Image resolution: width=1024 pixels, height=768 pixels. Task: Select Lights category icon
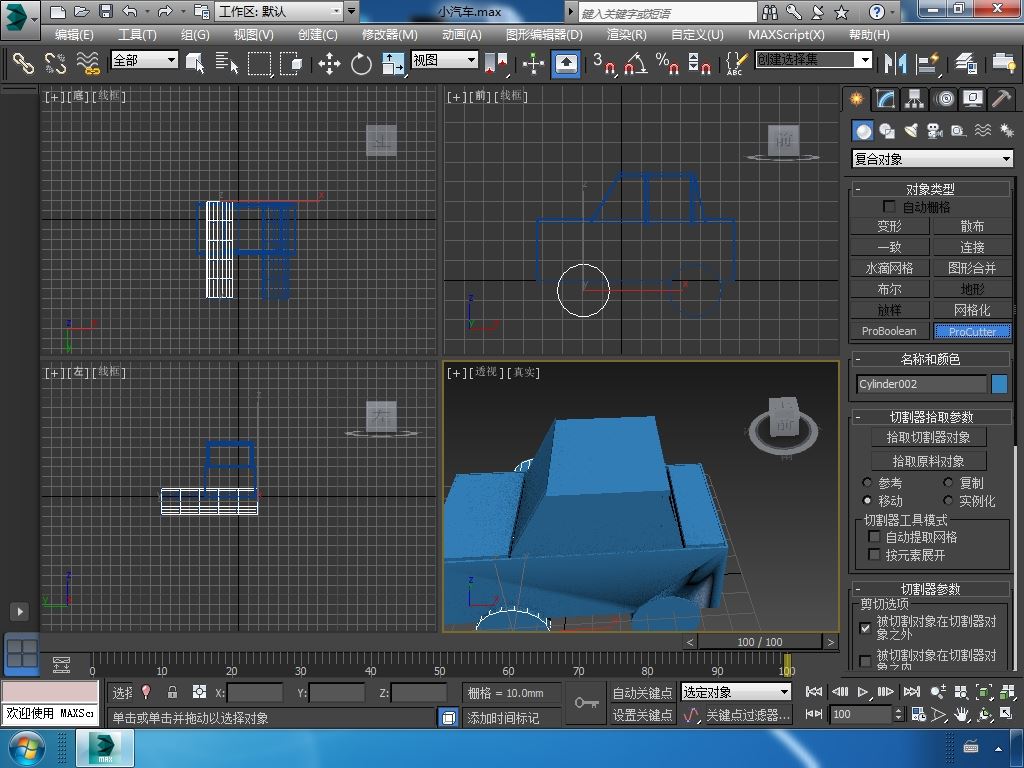click(911, 131)
